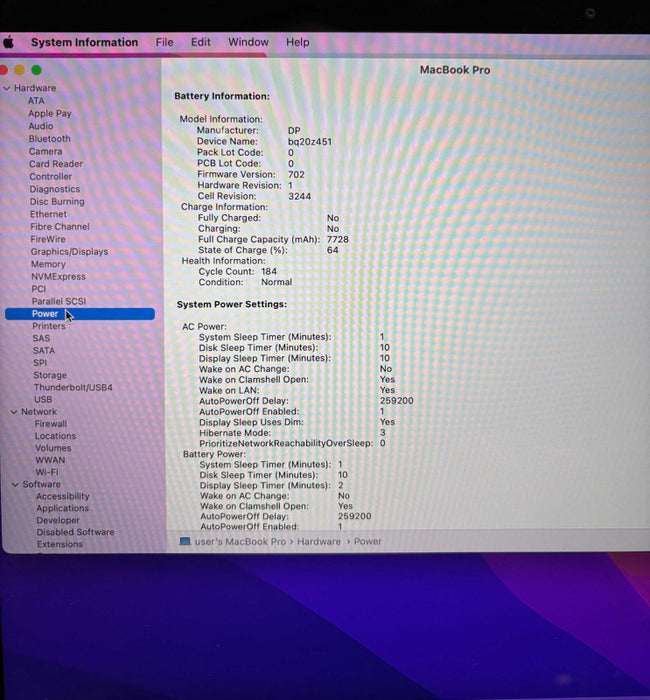Select Controller in the sidebar
Viewport: 650px width, 700px height.
pyautogui.click(x=50, y=176)
